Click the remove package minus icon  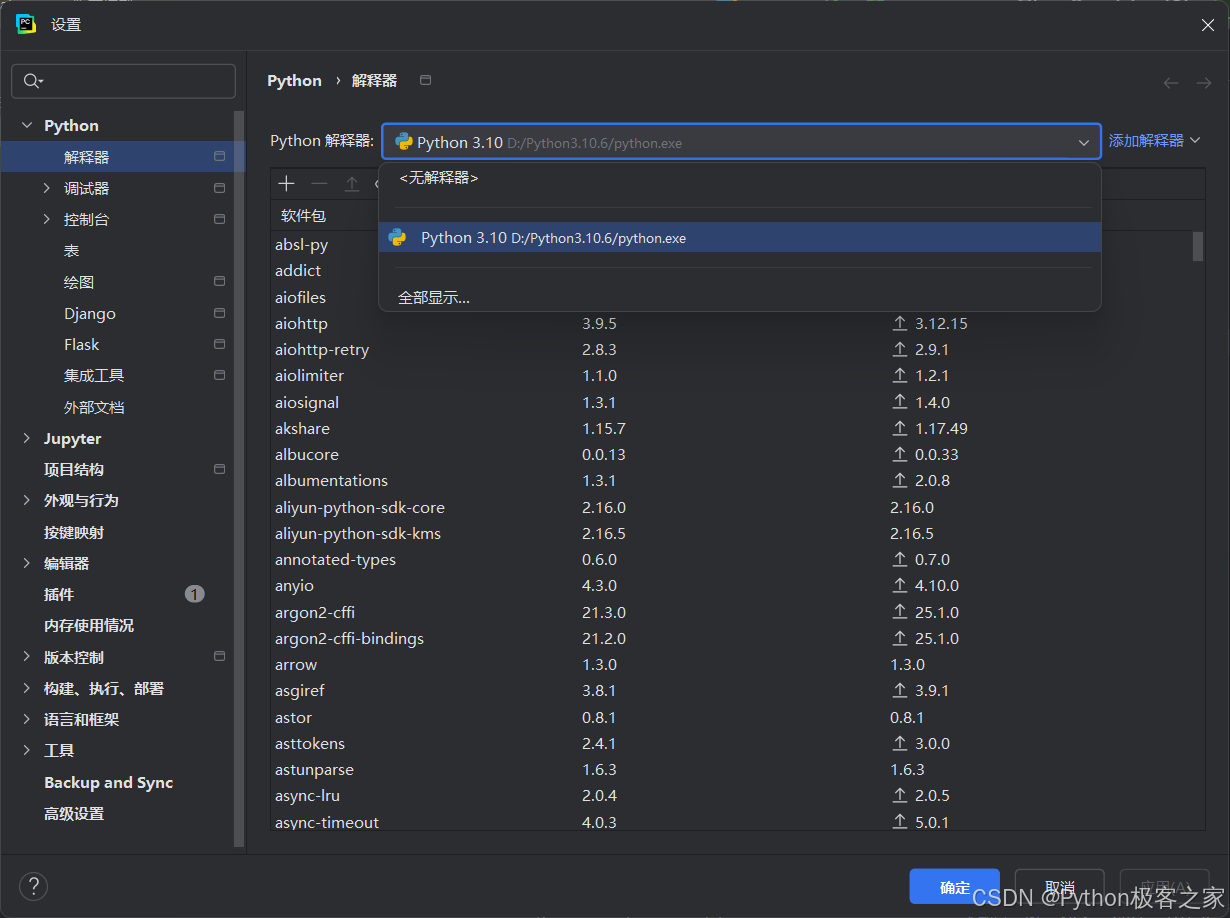tap(319, 183)
